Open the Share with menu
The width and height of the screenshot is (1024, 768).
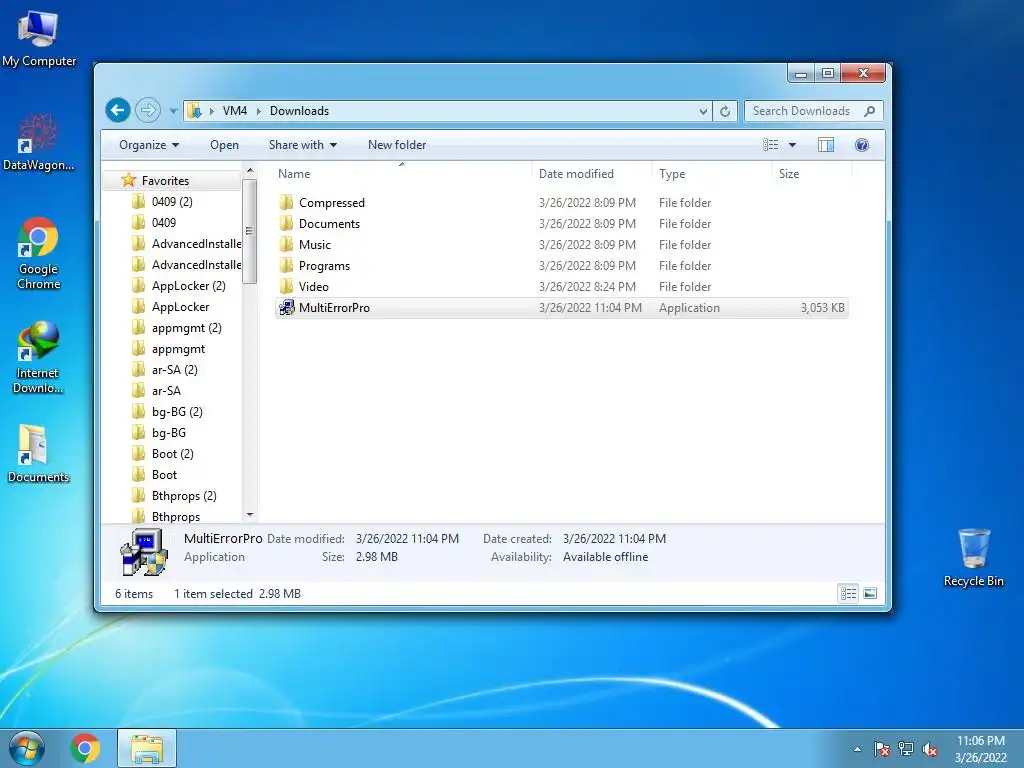pos(303,145)
